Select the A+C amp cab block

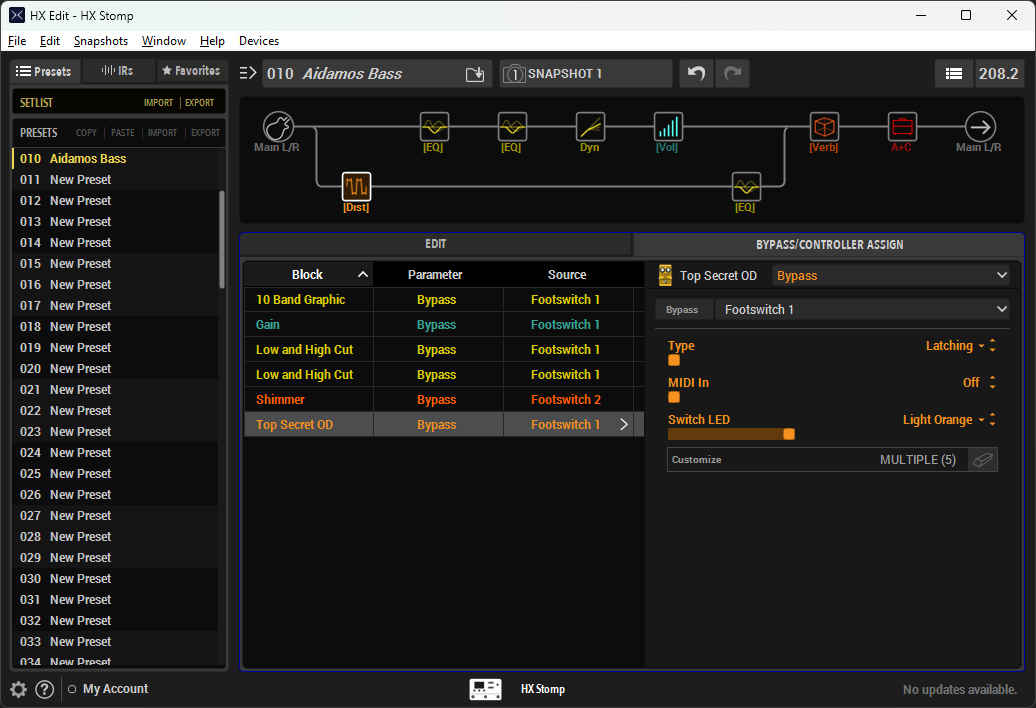pos(902,127)
